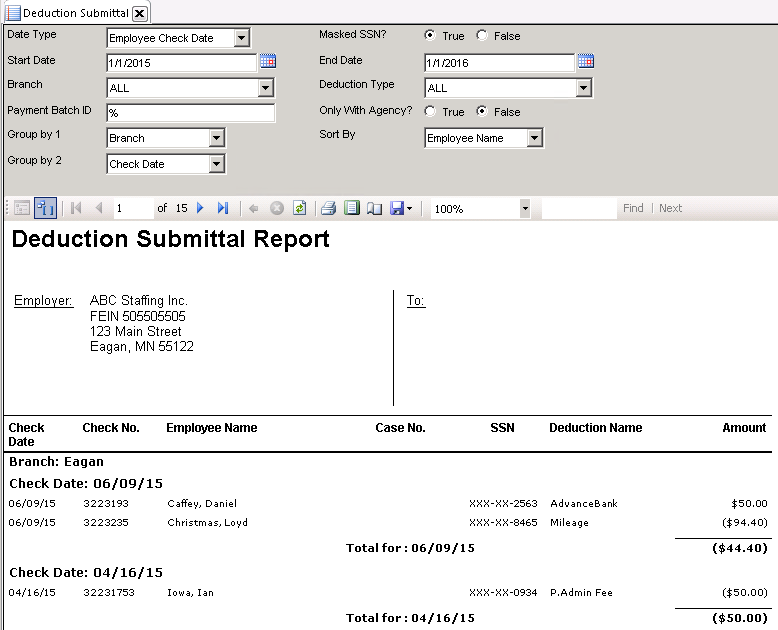This screenshot has height=630, width=778.
Task: Click the ($44.40) total amount
Action: 740,548
